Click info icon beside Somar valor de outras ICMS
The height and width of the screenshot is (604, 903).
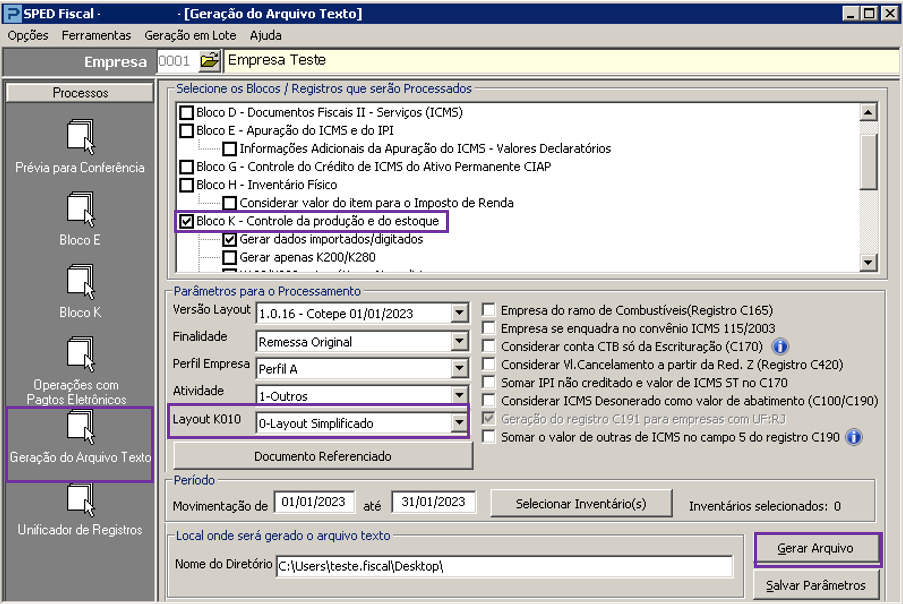(853, 438)
